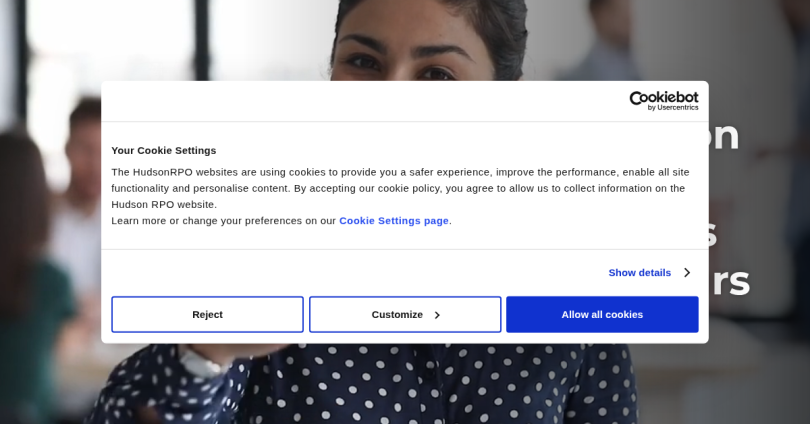This screenshot has height=424, width=810.
Task: Click the chevron arrow next to Show details
Action: [687, 273]
